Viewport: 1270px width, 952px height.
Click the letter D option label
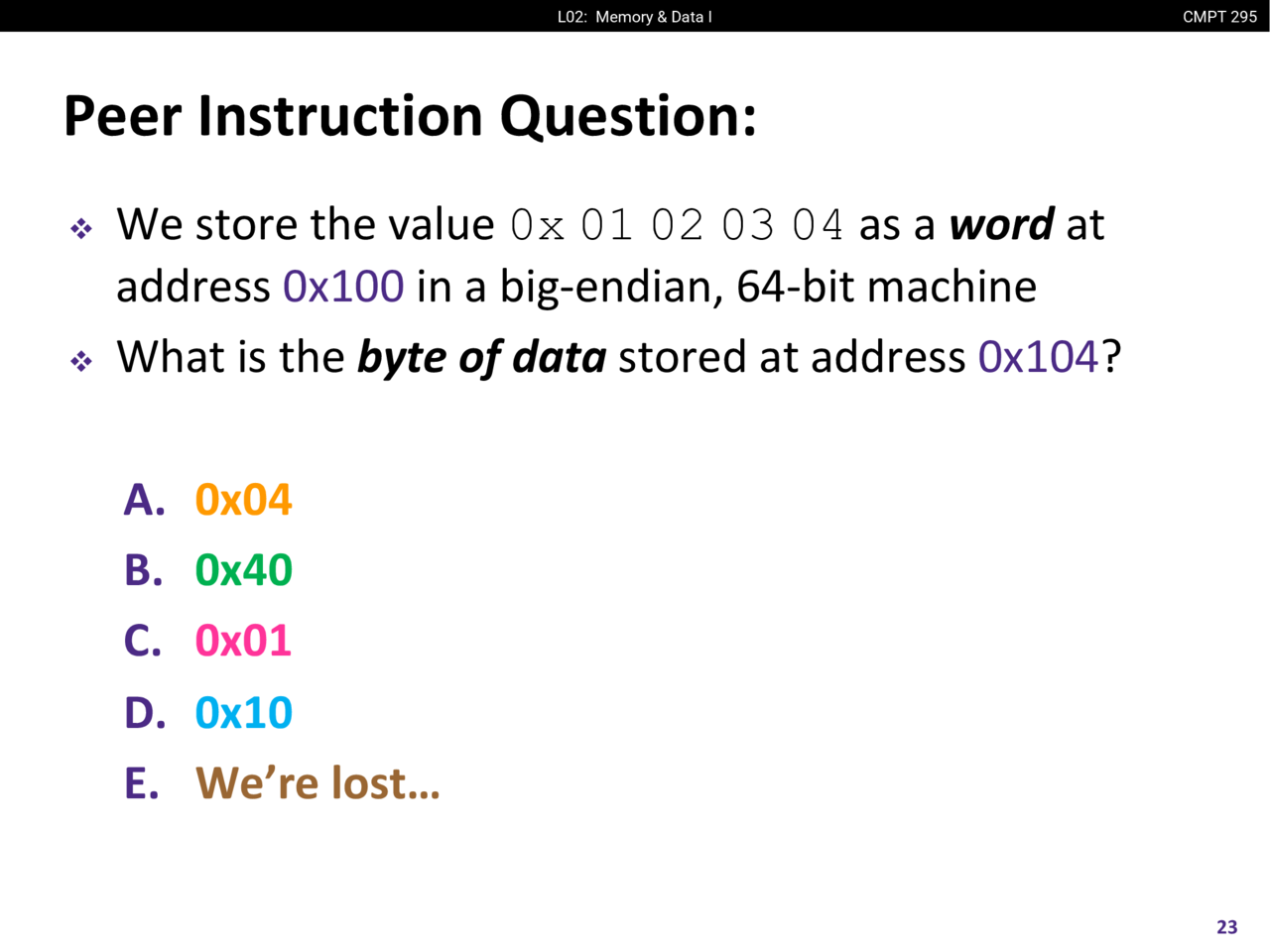[x=145, y=712]
